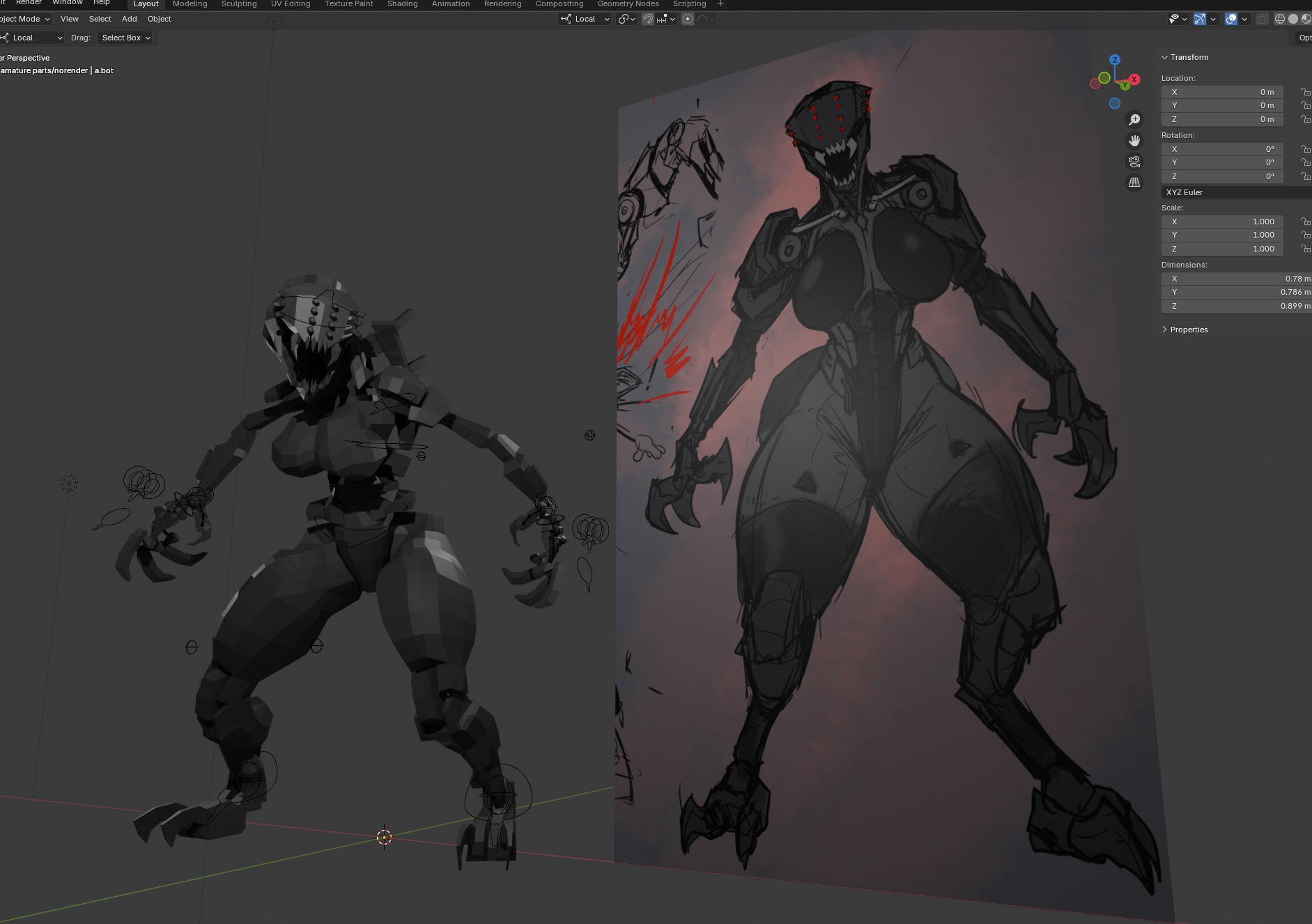Toggle snapping magnet icon
This screenshot has height=924, width=1312.
pos(648,19)
